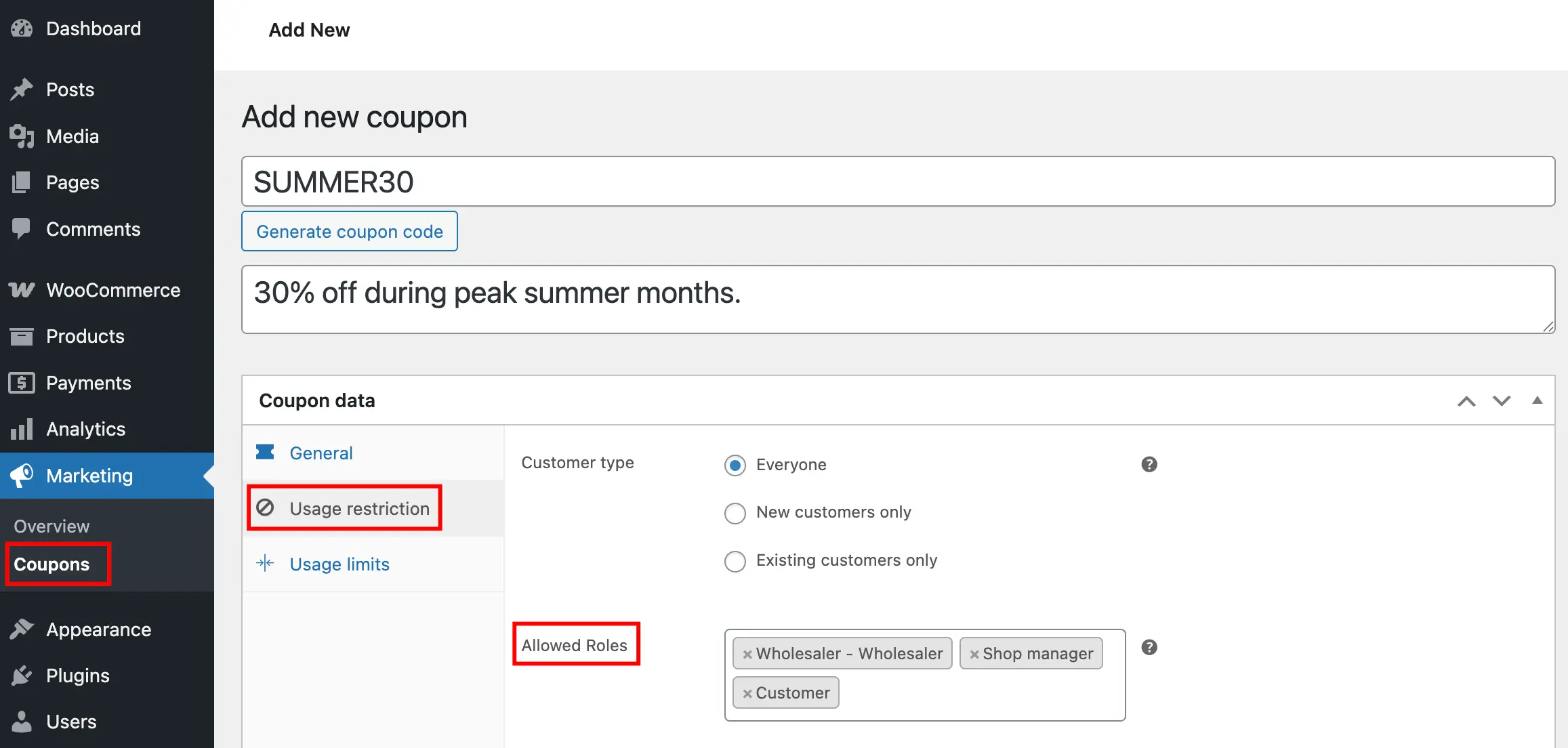Image resolution: width=1568 pixels, height=748 pixels.
Task: Open the Usage limits tab
Action: coord(339,564)
